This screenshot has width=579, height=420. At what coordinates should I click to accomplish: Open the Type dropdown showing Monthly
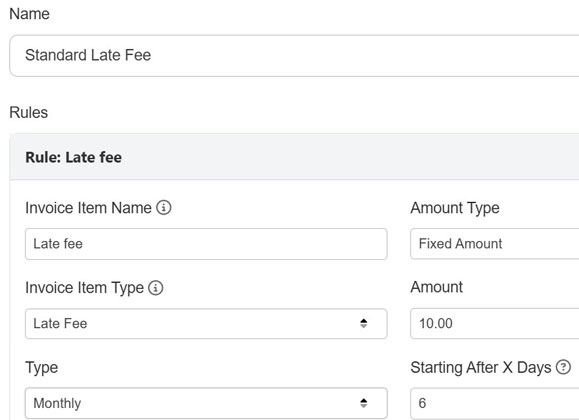click(x=206, y=403)
